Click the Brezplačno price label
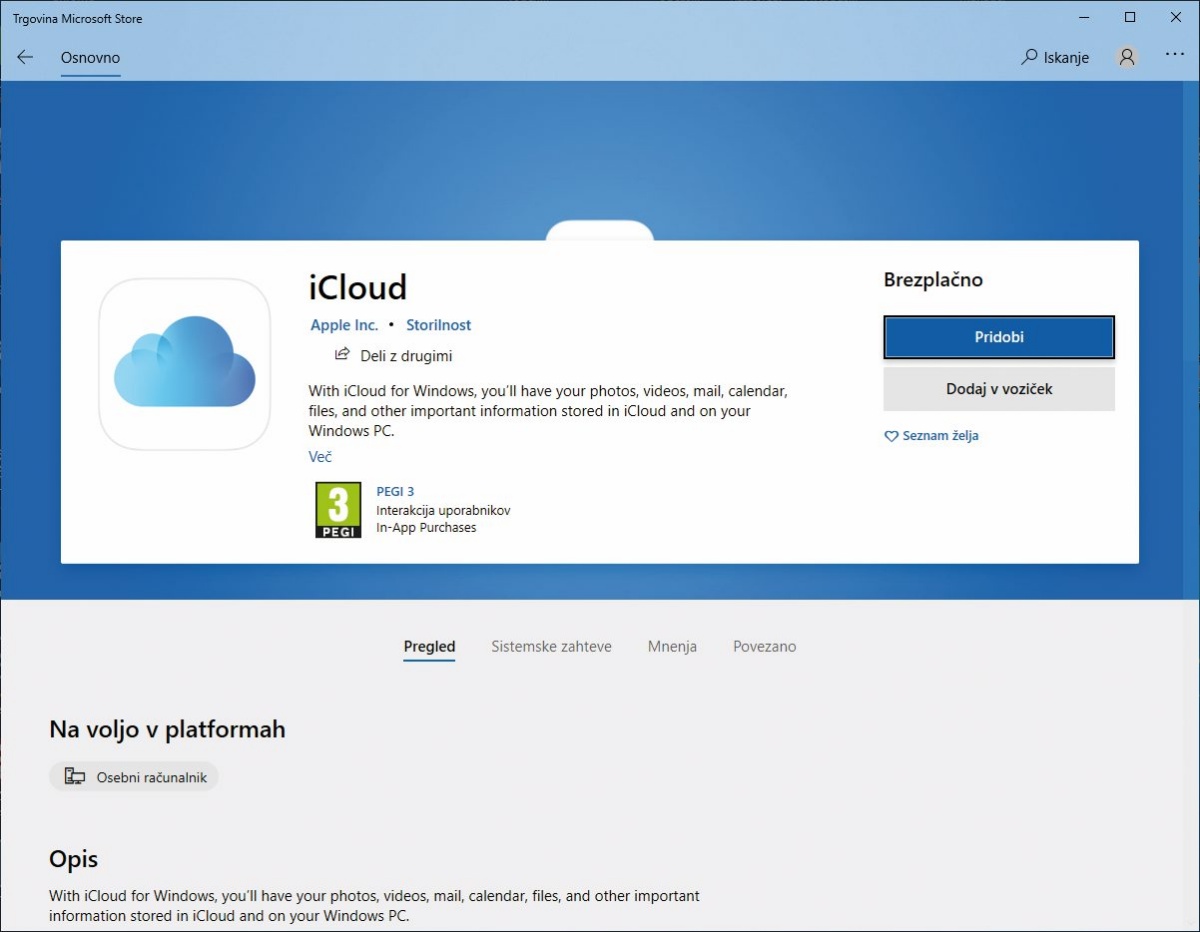This screenshot has height=932, width=1200. click(933, 280)
